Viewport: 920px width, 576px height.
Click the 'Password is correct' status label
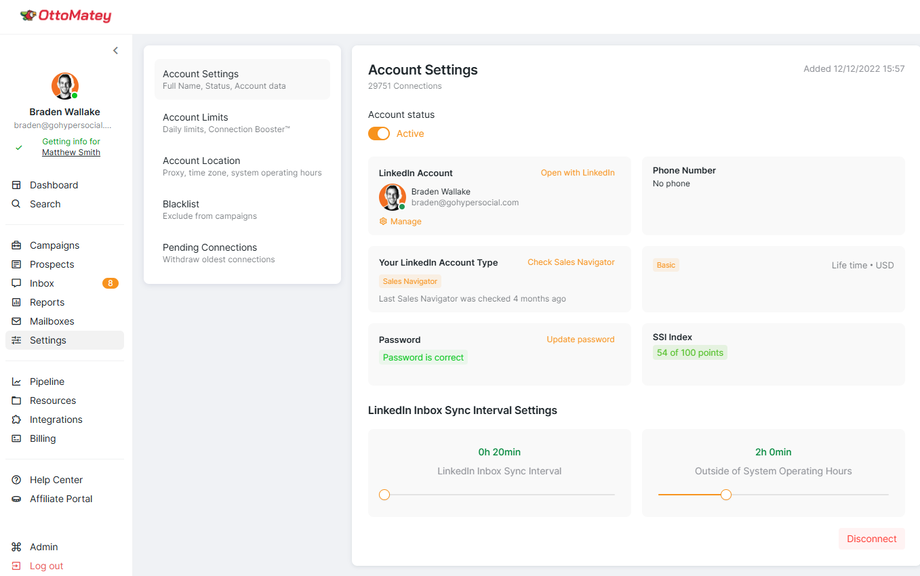coord(423,357)
